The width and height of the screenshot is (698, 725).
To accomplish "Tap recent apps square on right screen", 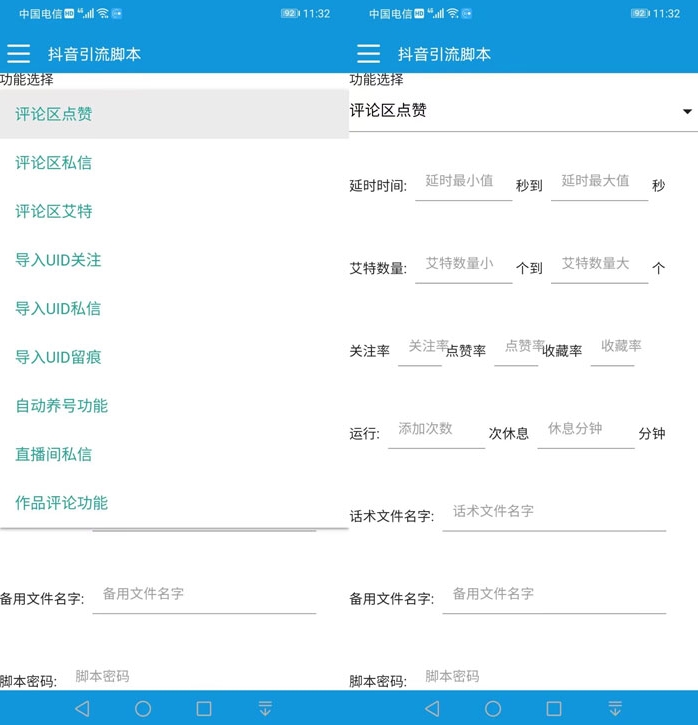I will [554, 708].
